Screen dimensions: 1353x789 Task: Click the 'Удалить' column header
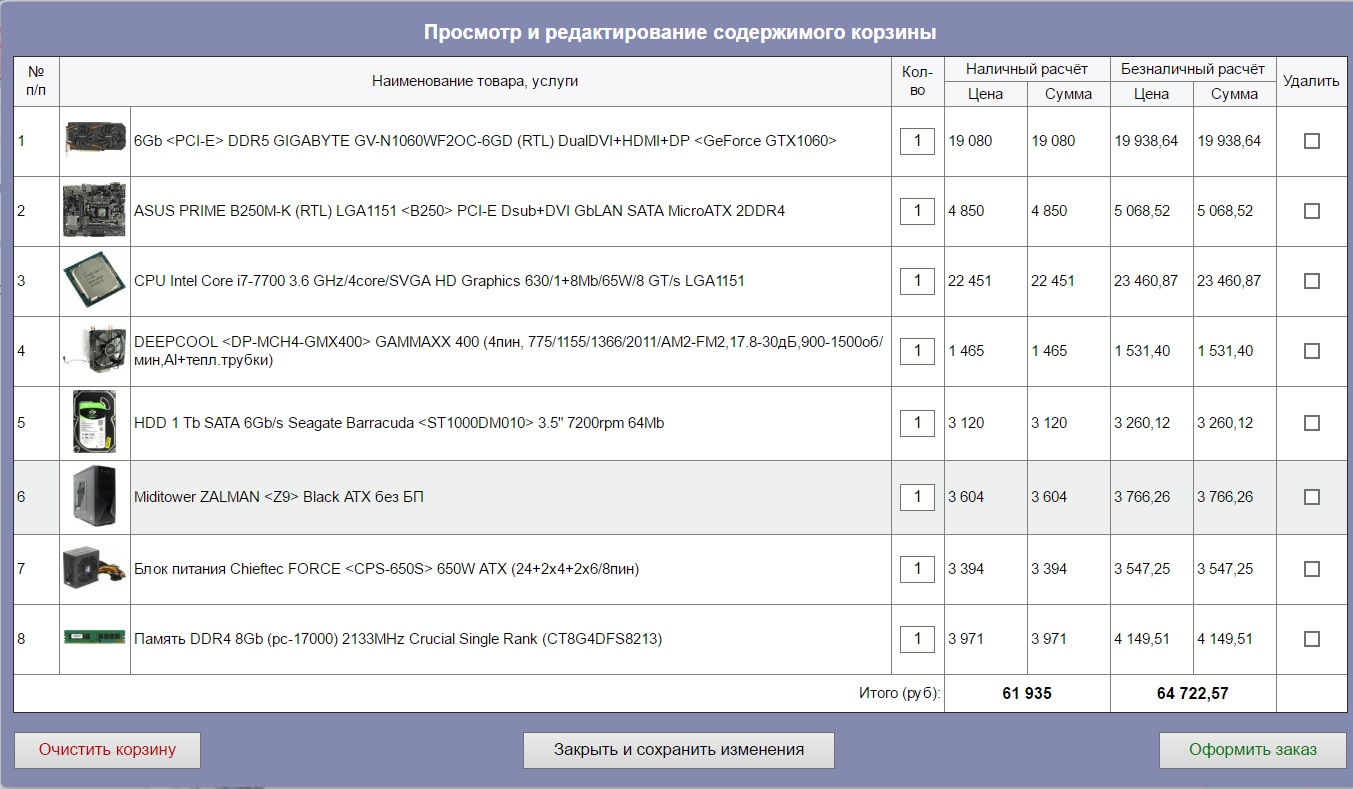1310,81
